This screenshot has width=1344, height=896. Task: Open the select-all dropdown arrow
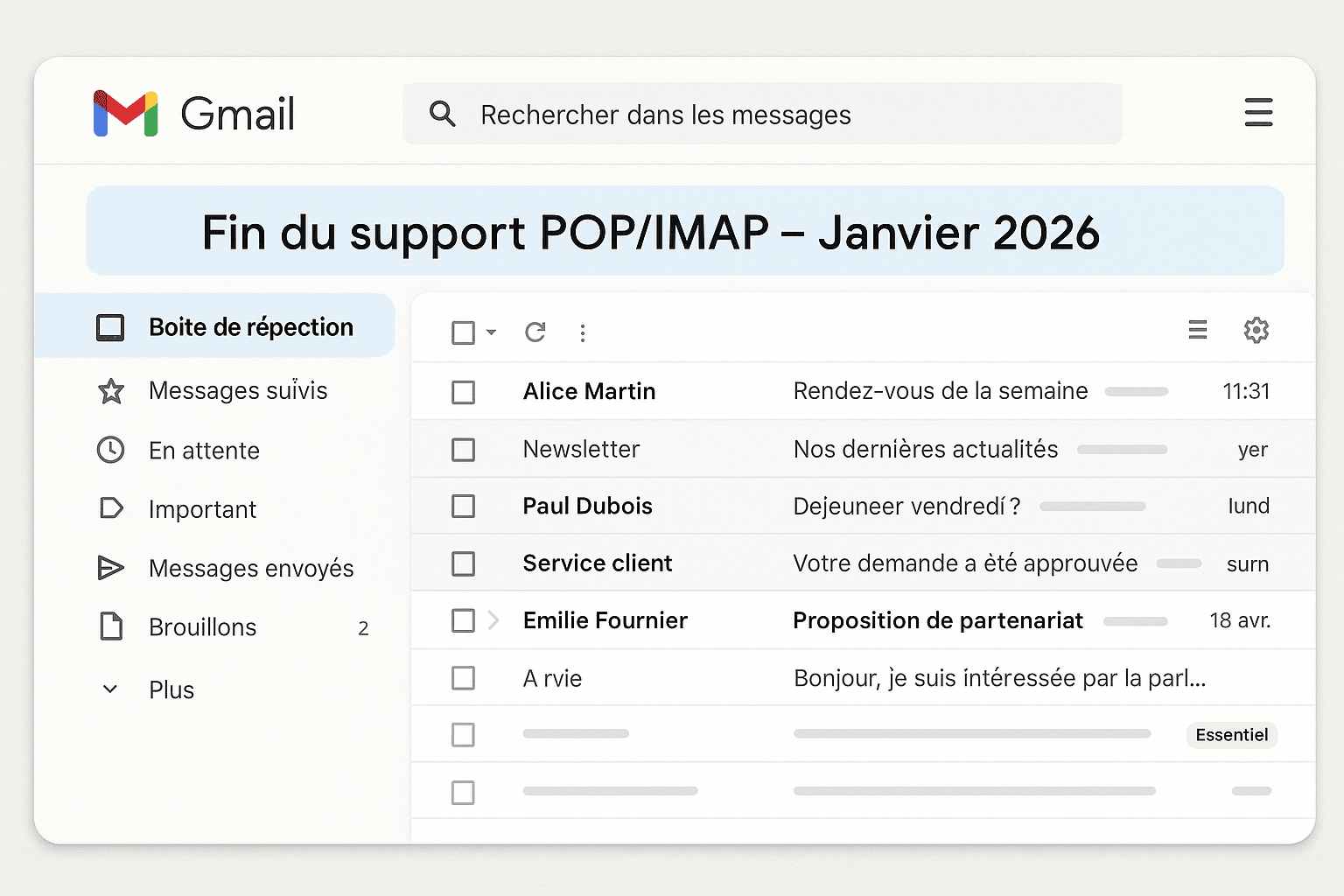pyautogui.click(x=492, y=332)
